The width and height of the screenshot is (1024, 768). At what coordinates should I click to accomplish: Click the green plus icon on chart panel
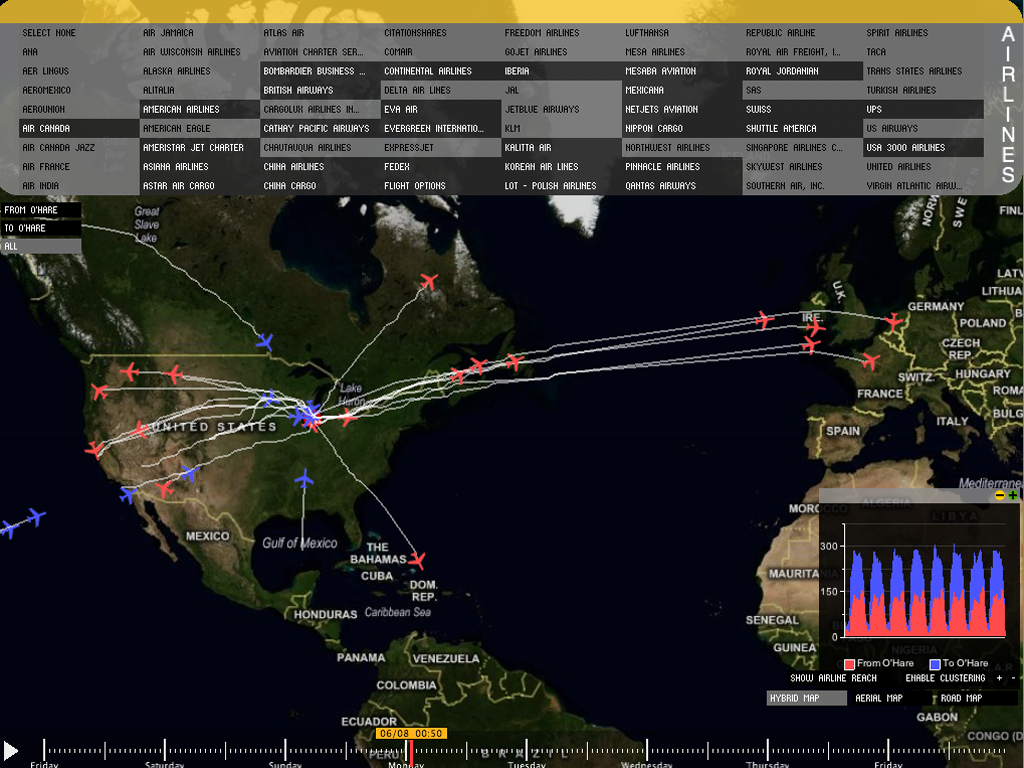click(1013, 495)
